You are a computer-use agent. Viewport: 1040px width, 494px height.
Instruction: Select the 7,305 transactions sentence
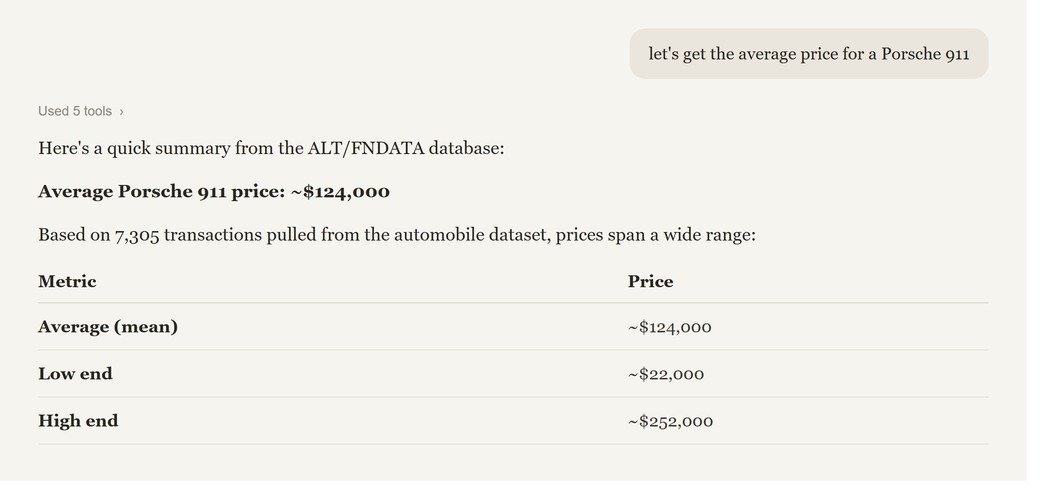tap(397, 235)
